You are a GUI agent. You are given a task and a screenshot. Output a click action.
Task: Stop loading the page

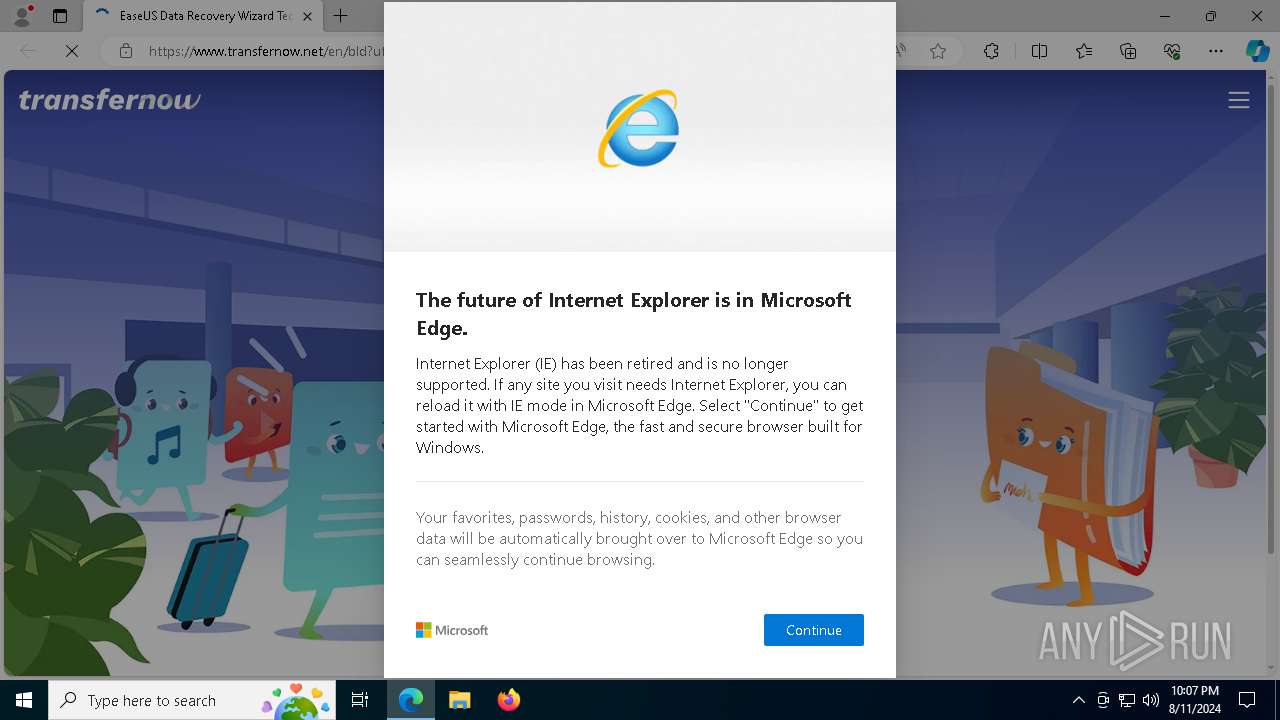72,51
